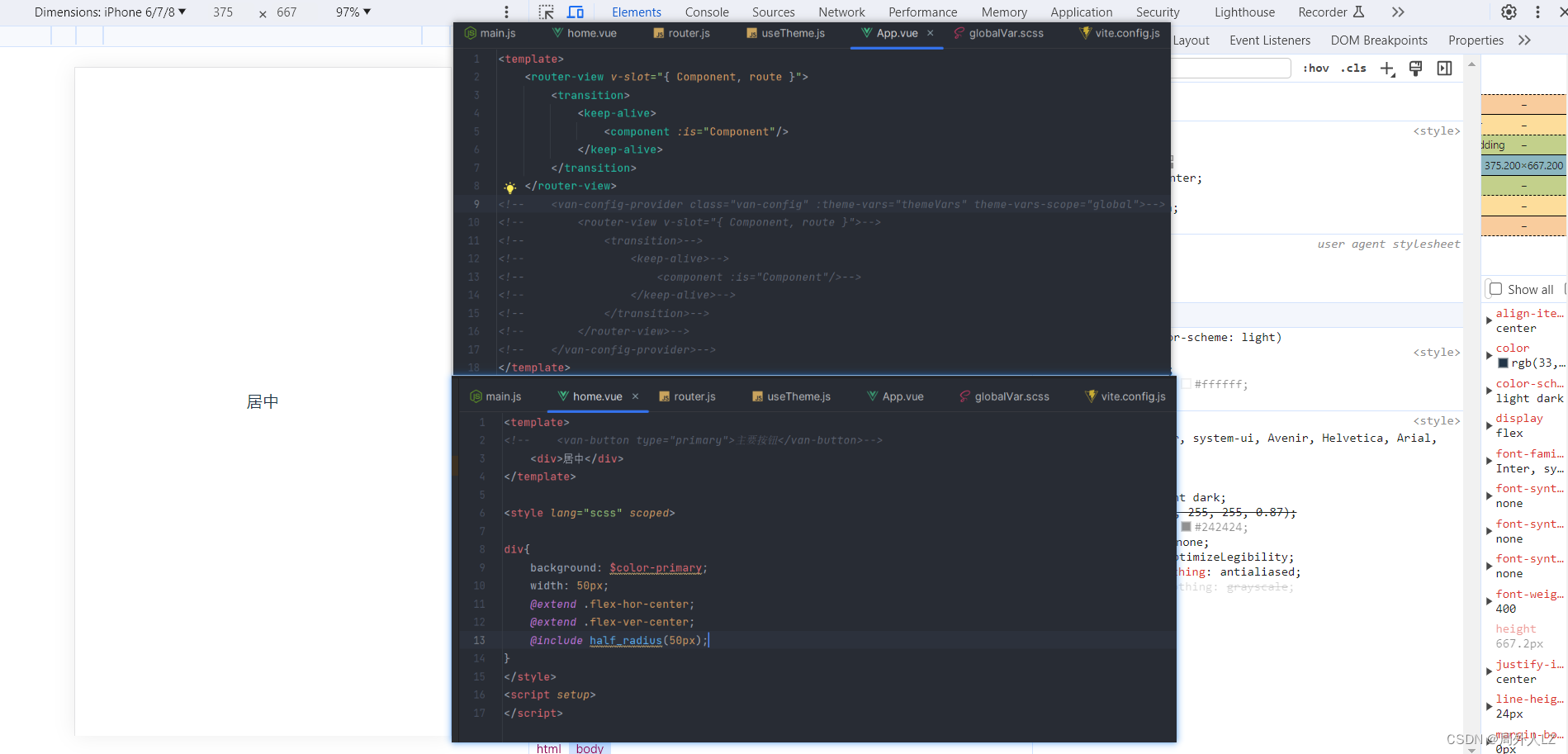
Task: Show more DevTools tabs with chevron
Action: [x=1398, y=12]
